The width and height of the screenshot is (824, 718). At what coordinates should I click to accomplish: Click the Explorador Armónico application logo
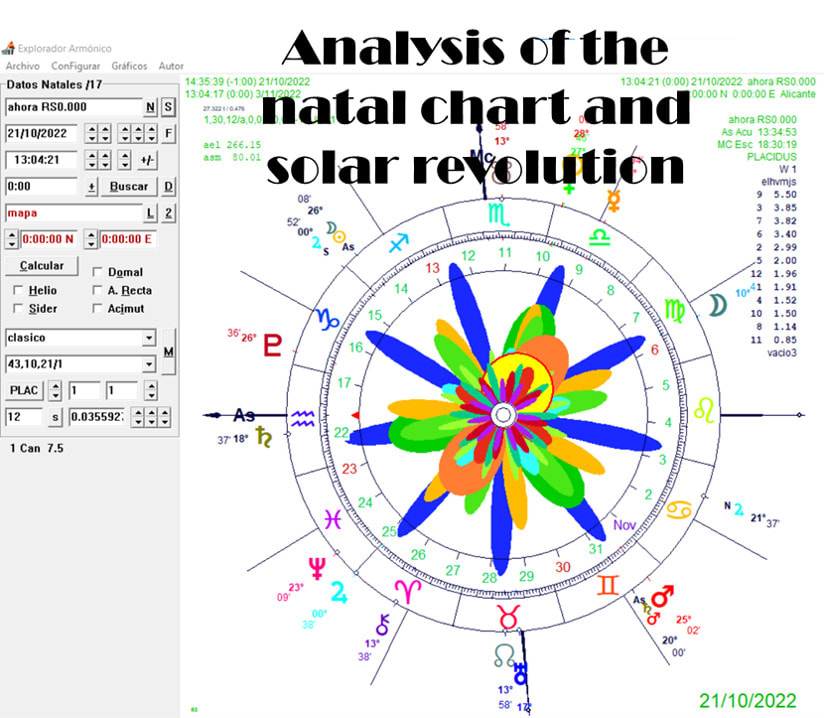(9, 46)
